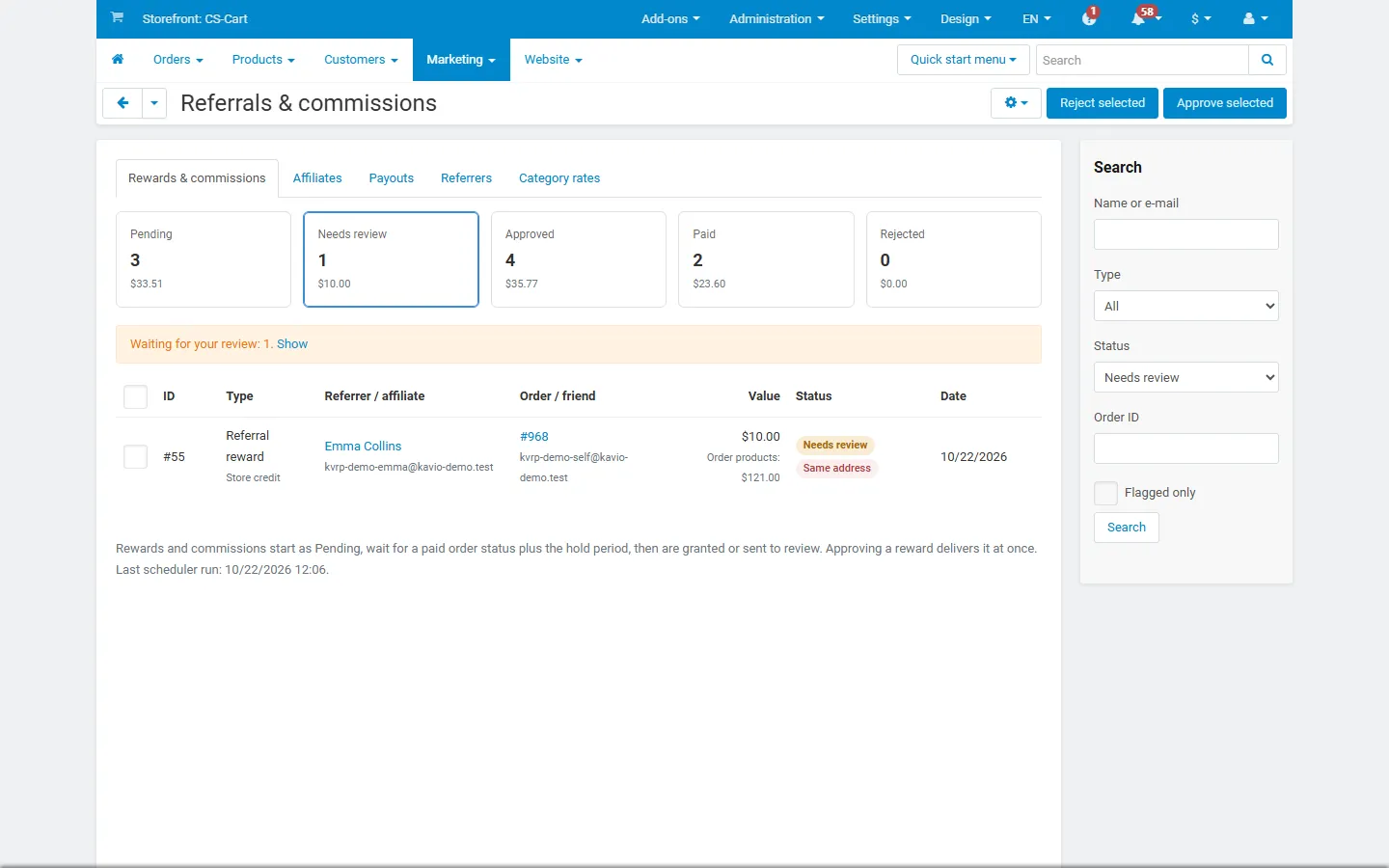Open the Emma Collins referrer link

tap(363, 447)
